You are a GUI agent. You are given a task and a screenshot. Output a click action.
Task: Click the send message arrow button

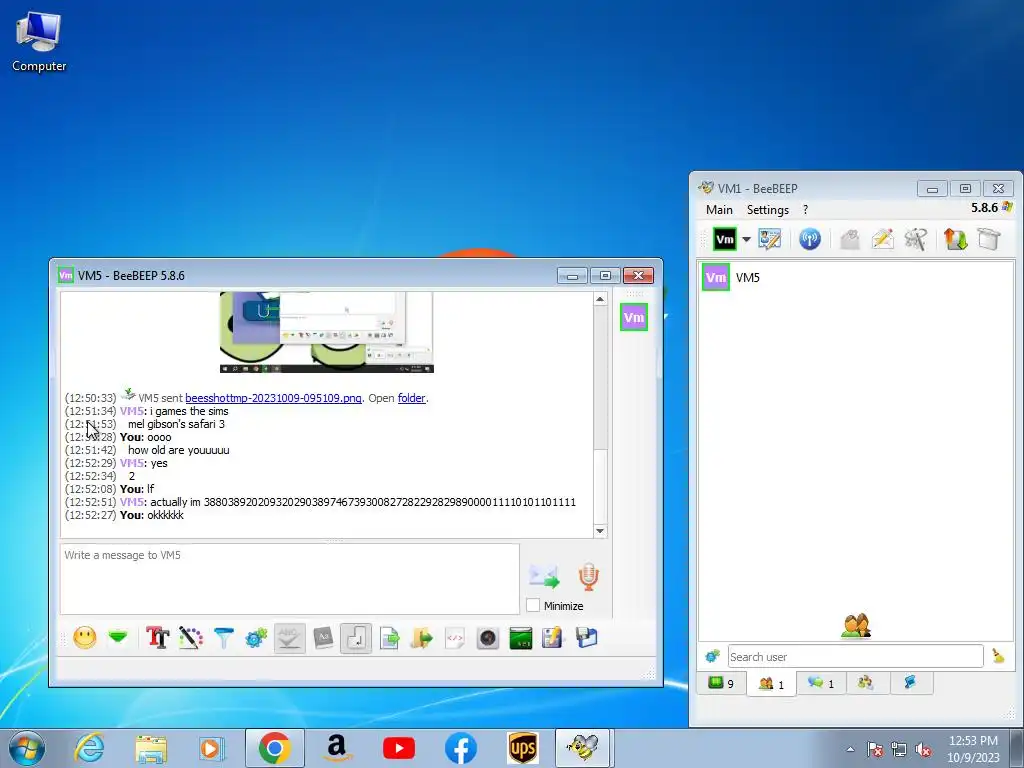(x=543, y=577)
